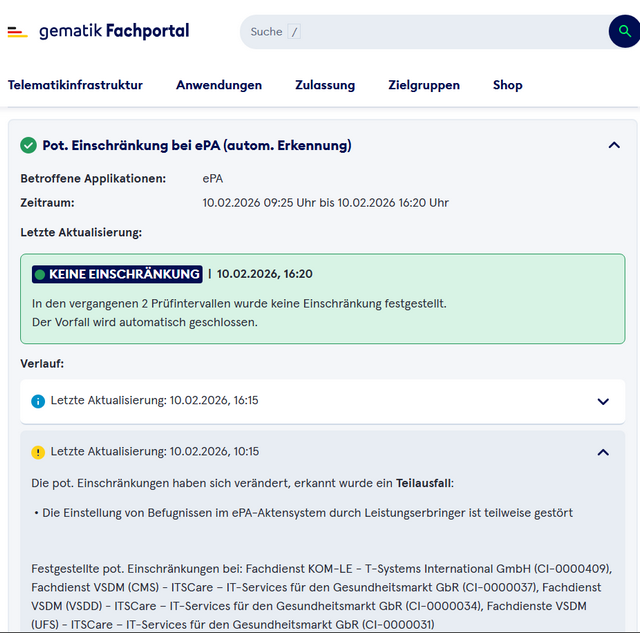The height and width of the screenshot is (633, 640).
Task: Collapse the Pot. Einschränkung bei ePA incident panel
Action: click(x=614, y=146)
